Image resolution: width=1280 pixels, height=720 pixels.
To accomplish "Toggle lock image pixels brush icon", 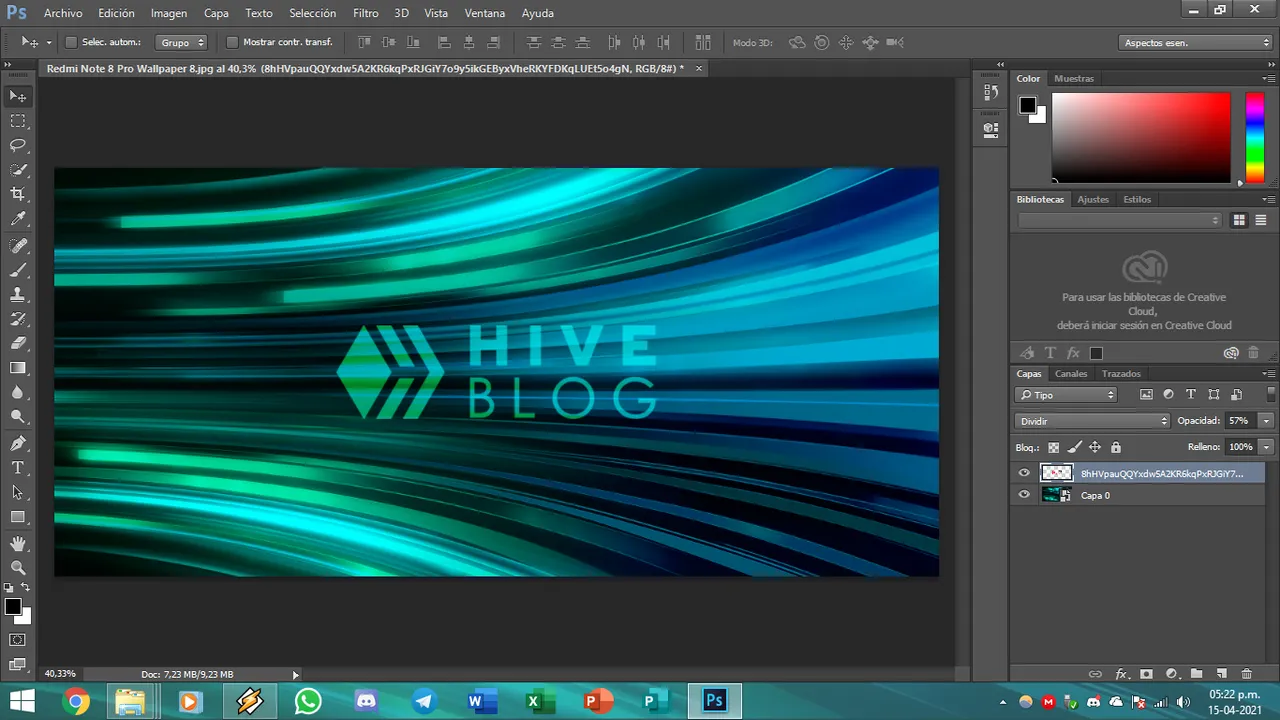I will pos(1075,448).
